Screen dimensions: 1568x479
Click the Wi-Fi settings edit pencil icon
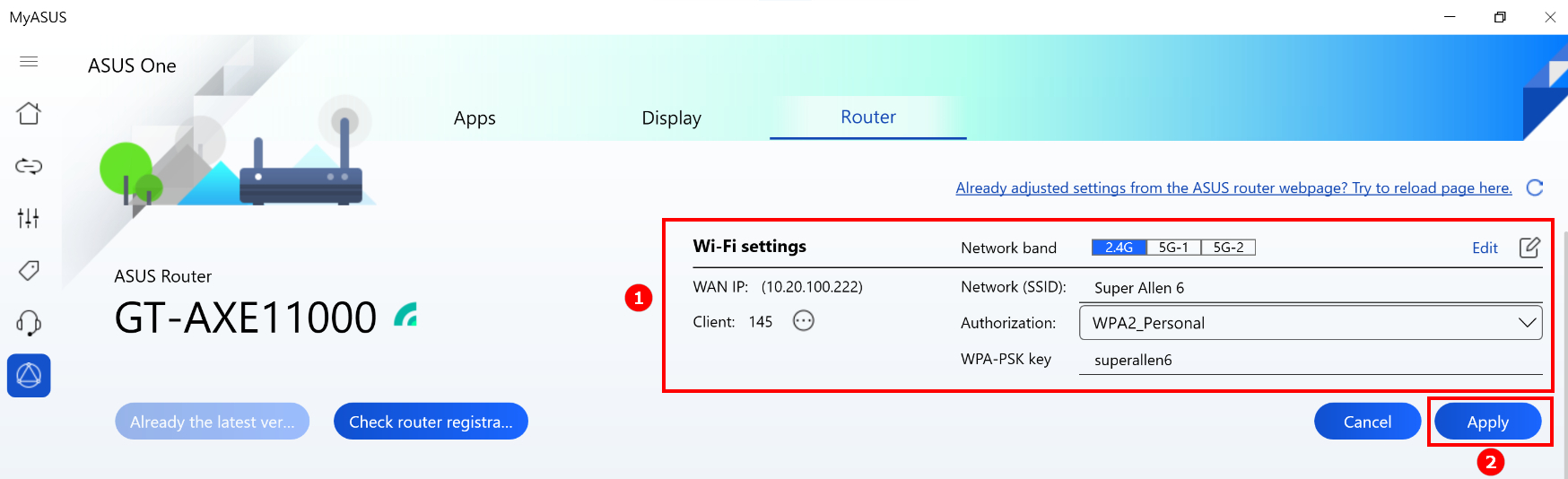(x=1530, y=248)
